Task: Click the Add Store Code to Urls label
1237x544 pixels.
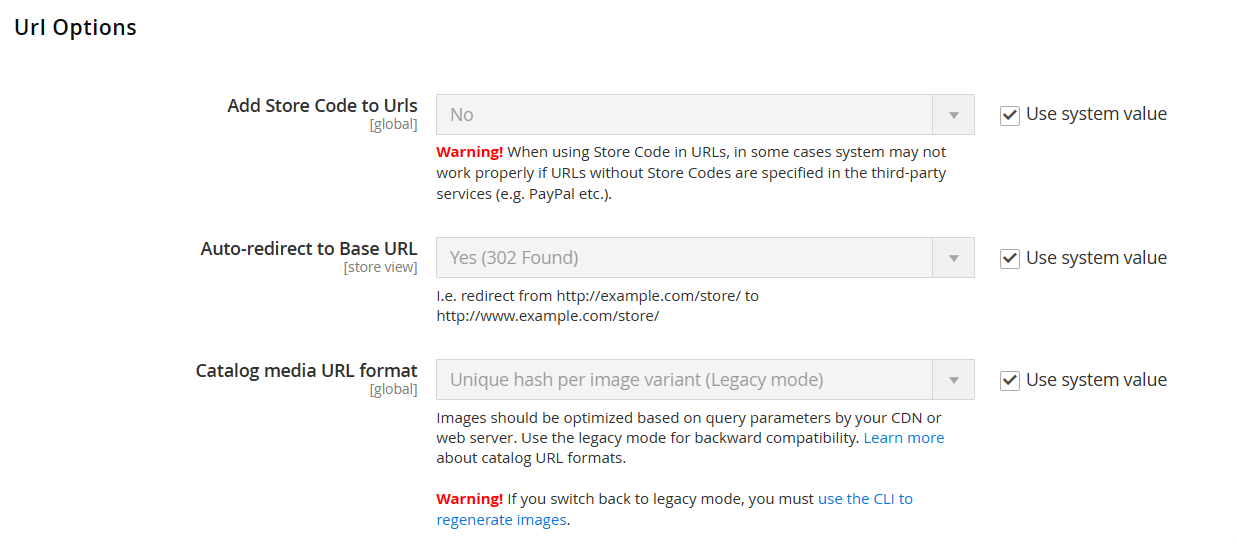Action: click(x=322, y=105)
